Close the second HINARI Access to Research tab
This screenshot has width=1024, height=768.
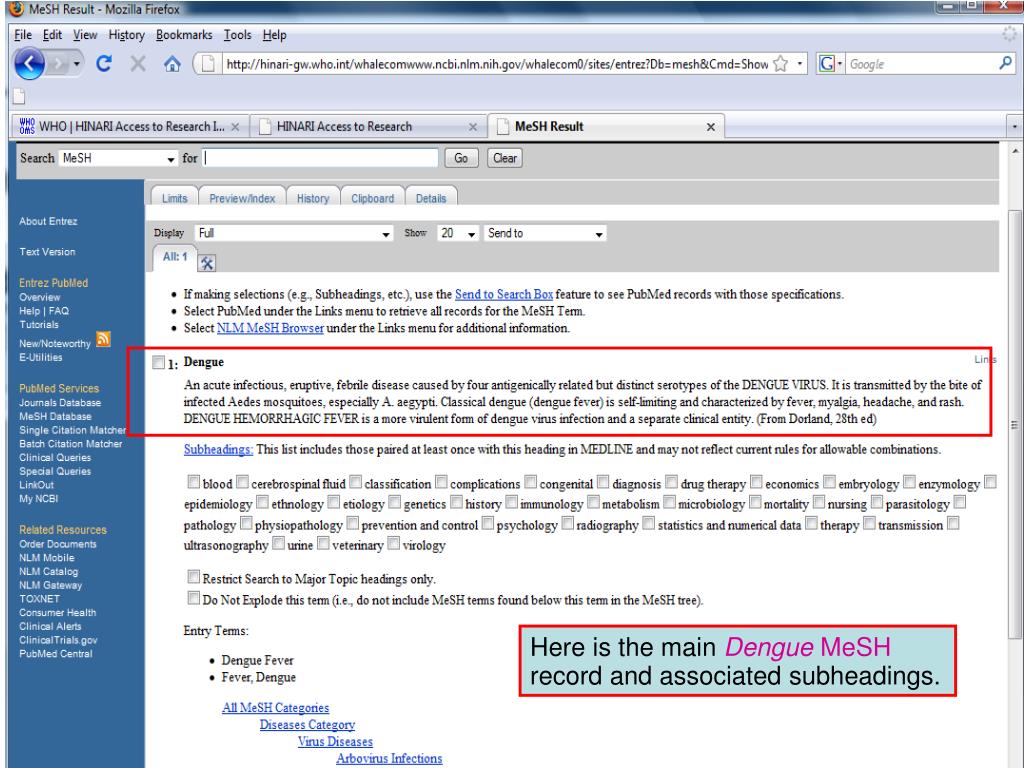point(473,127)
